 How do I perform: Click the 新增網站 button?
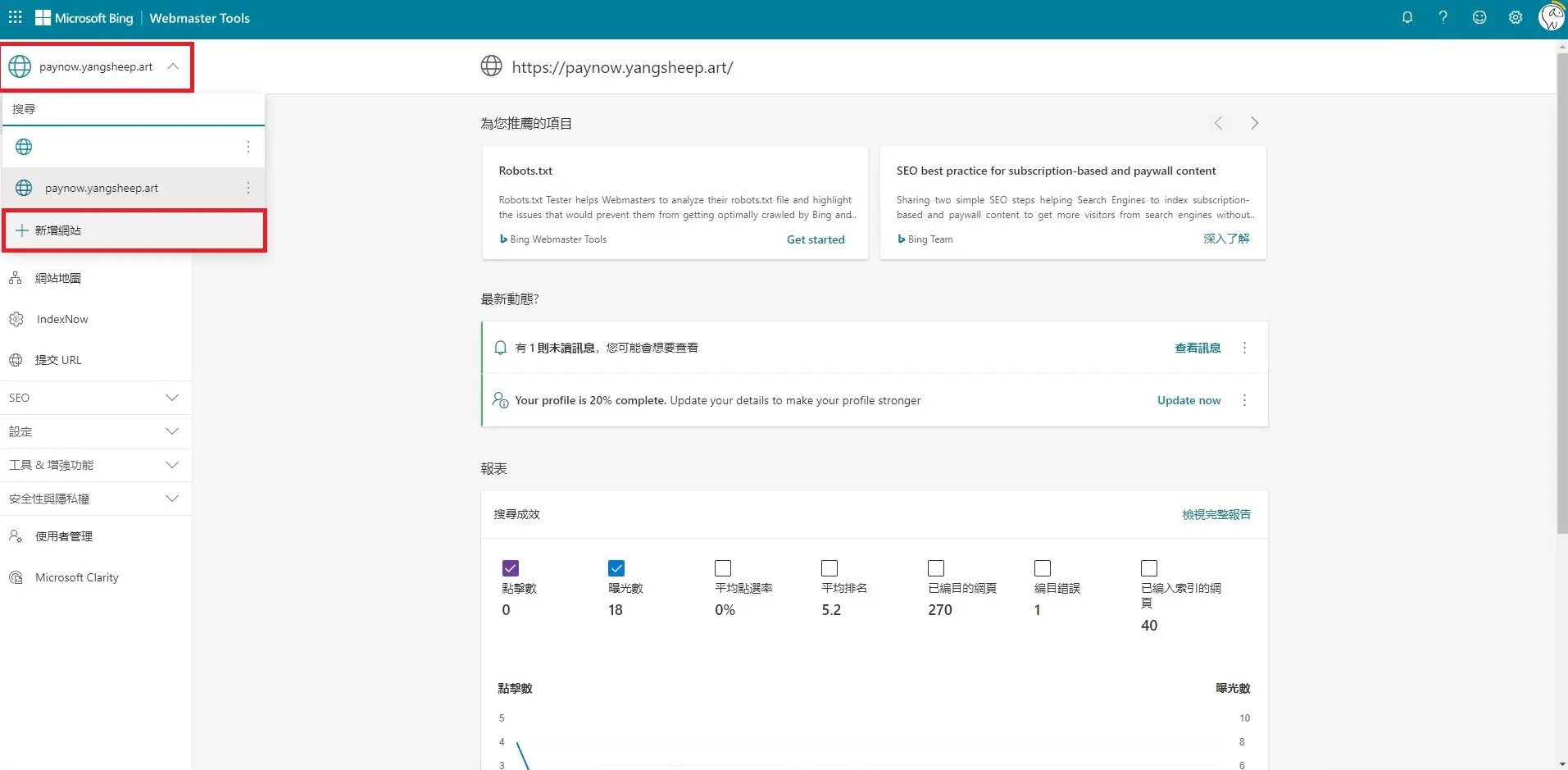click(134, 230)
